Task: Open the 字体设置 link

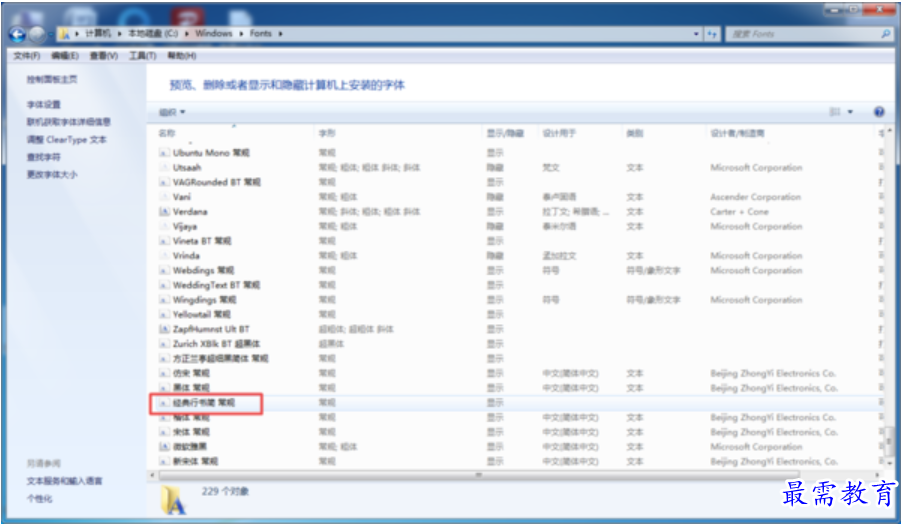Action: point(43,104)
